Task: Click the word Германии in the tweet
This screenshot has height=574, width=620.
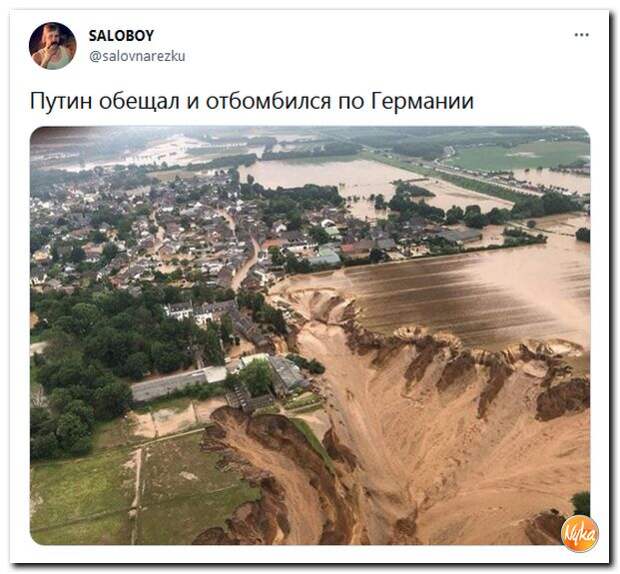Action: [422, 102]
